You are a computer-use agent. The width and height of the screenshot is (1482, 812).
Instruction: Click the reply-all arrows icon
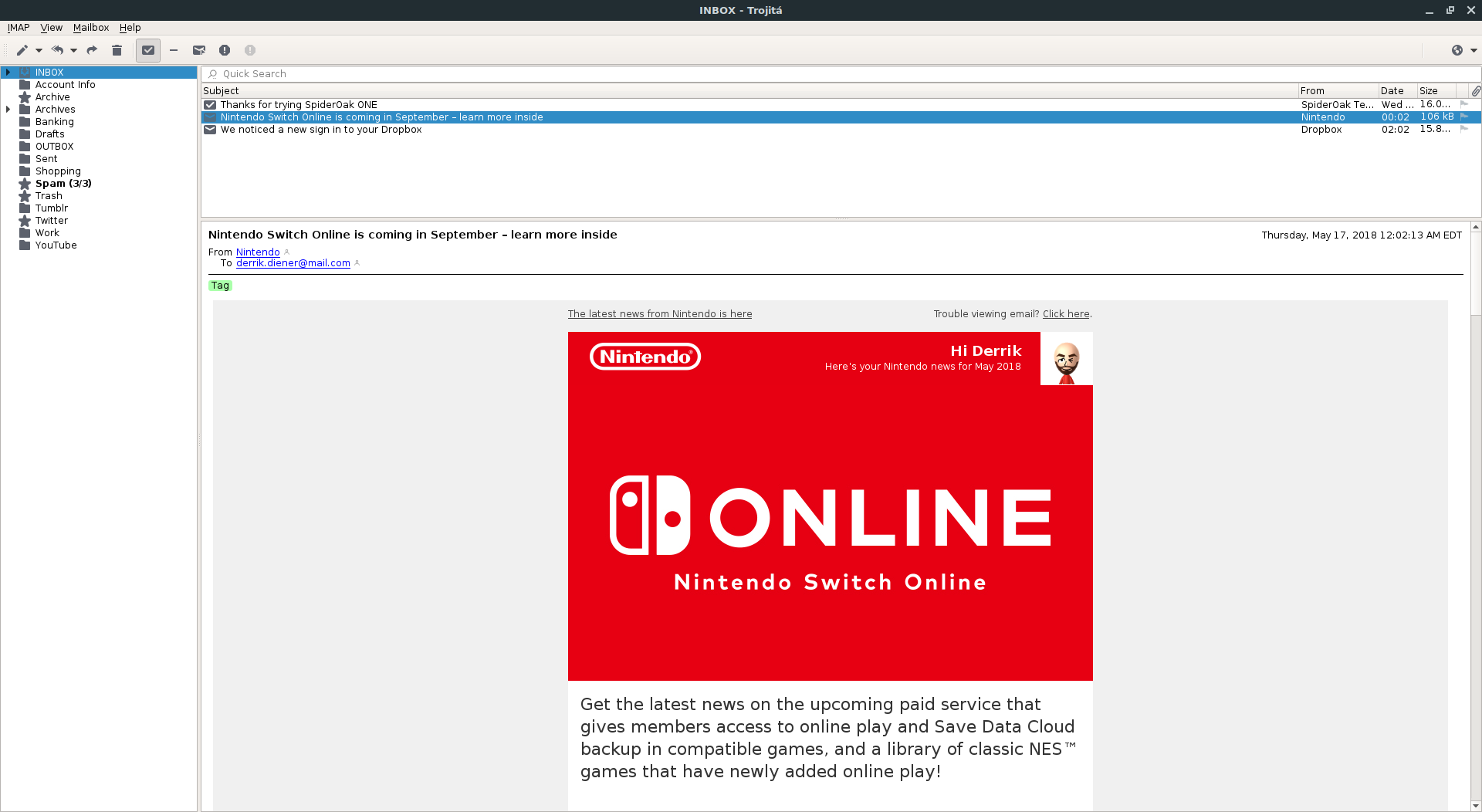coord(57,50)
